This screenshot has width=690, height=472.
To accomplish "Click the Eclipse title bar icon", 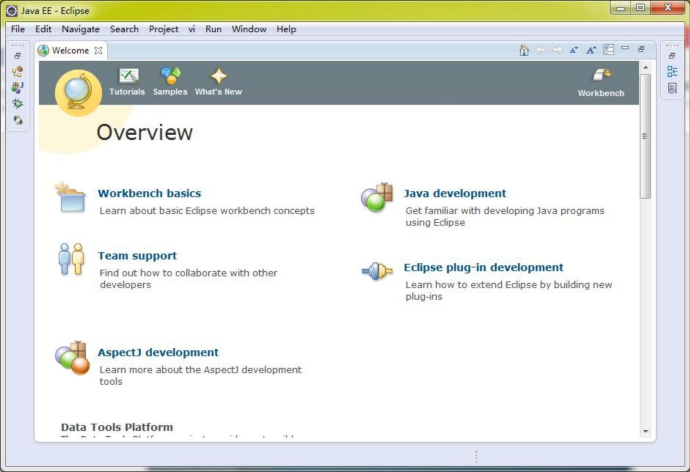I will [12, 11].
